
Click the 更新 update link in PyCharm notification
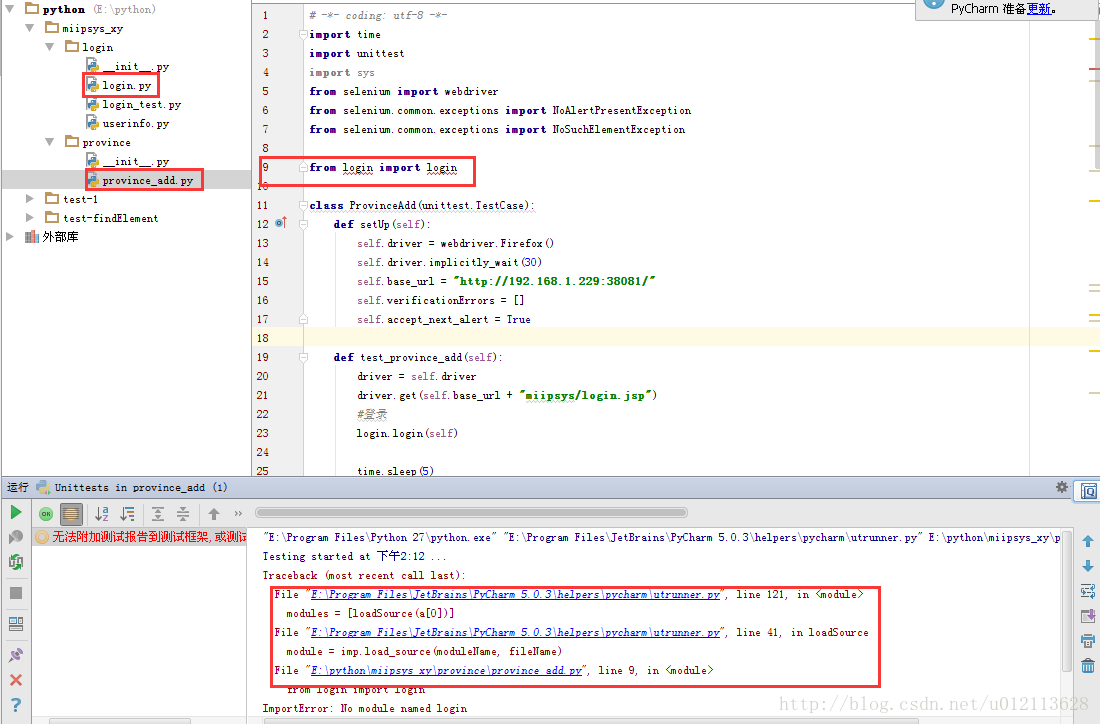click(1039, 9)
